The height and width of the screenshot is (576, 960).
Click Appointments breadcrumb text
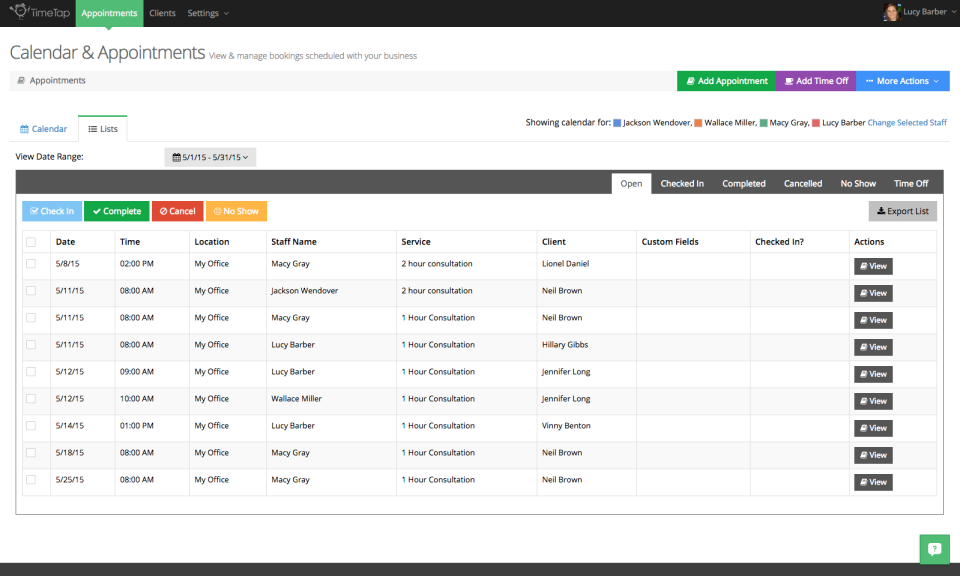pyautogui.click(x=58, y=80)
